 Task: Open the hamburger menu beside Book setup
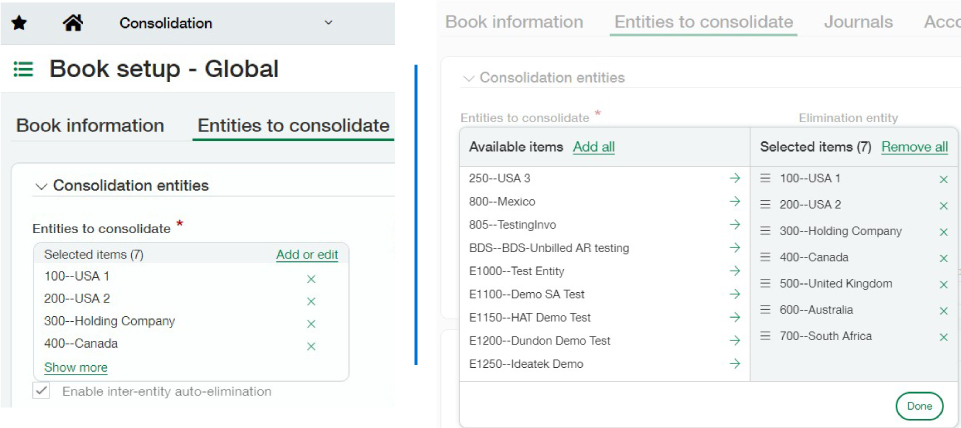point(23,69)
